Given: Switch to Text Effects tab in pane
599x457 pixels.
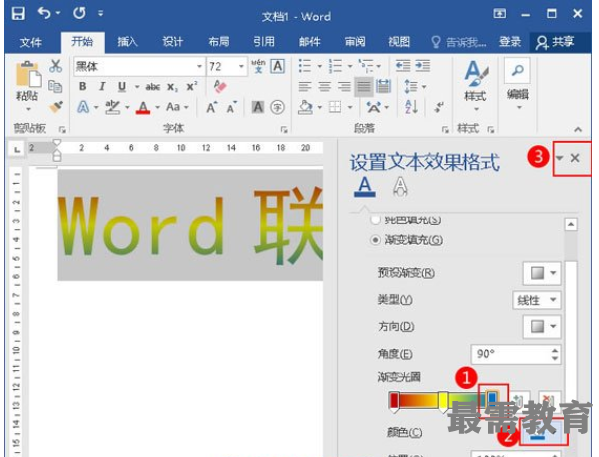Looking at the screenshot, I should click(x=400, y=187).
